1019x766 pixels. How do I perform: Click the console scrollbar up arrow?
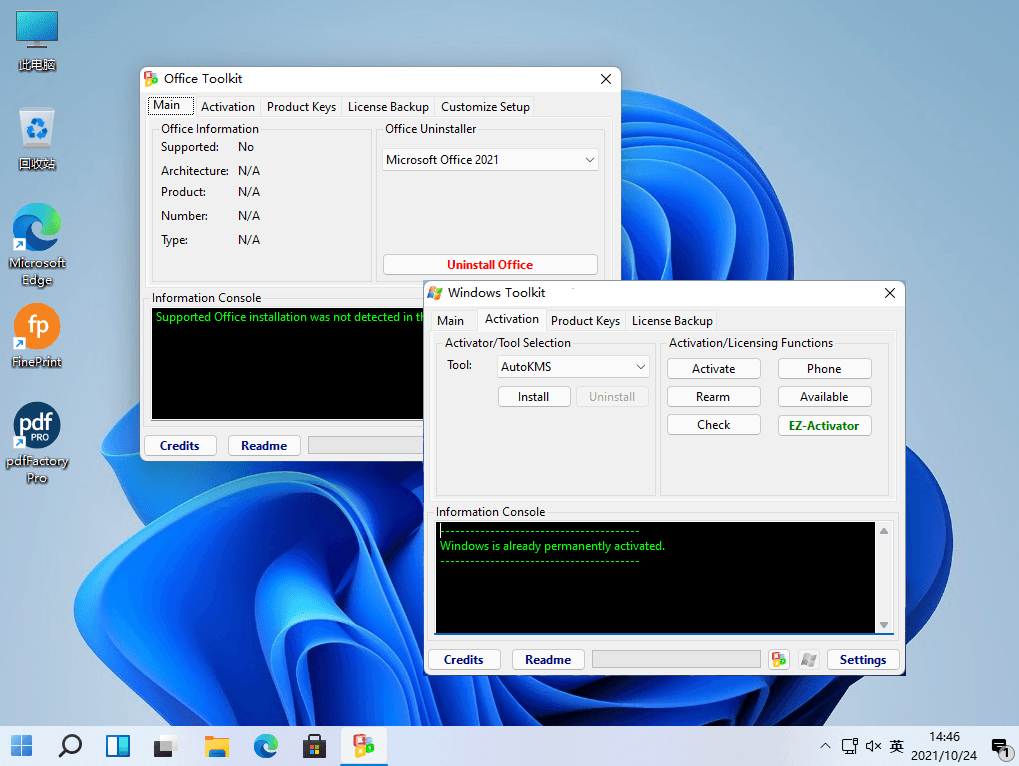point(884,531)
